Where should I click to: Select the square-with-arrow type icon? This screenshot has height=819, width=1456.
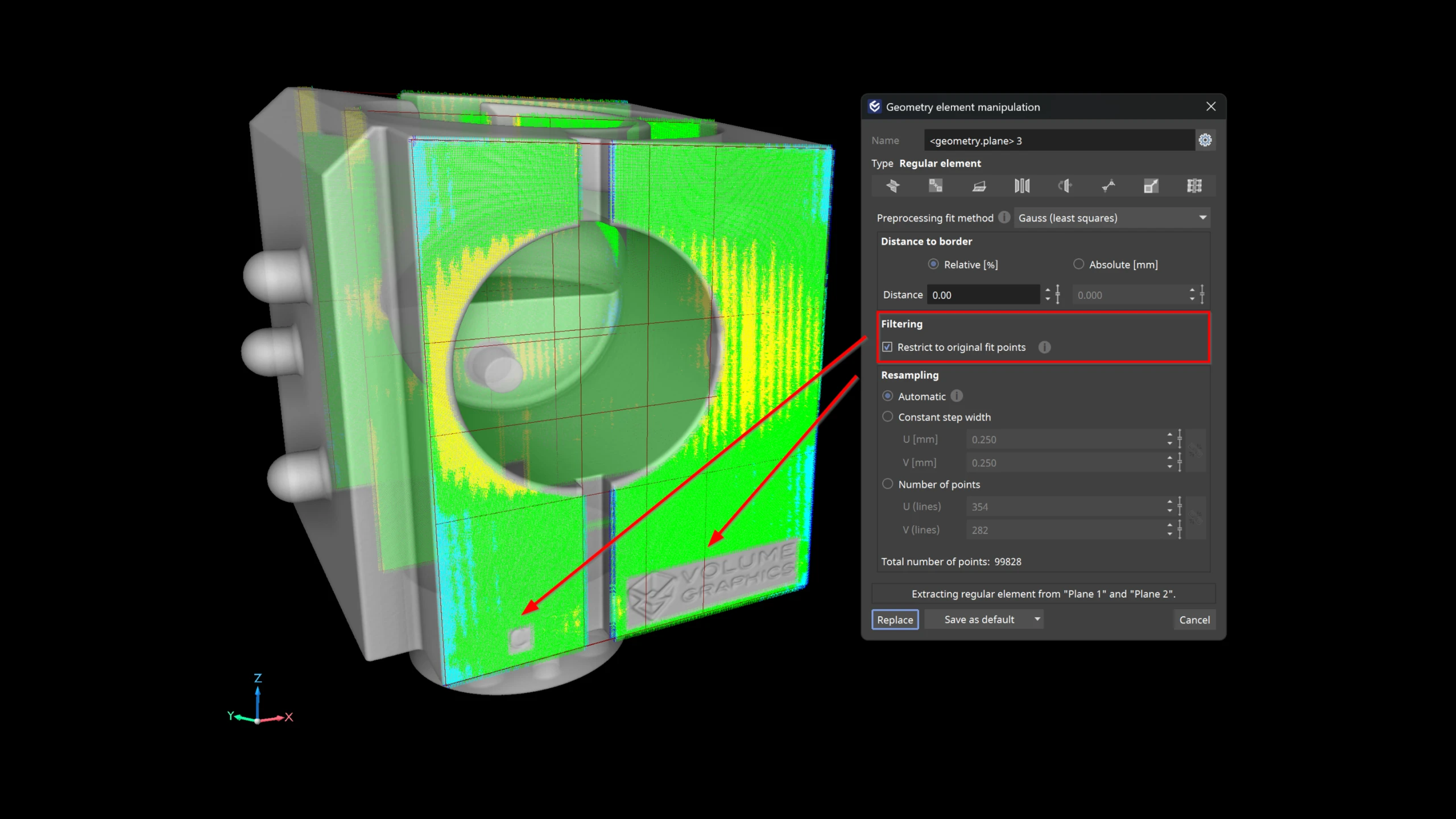tap(1151, 186)
